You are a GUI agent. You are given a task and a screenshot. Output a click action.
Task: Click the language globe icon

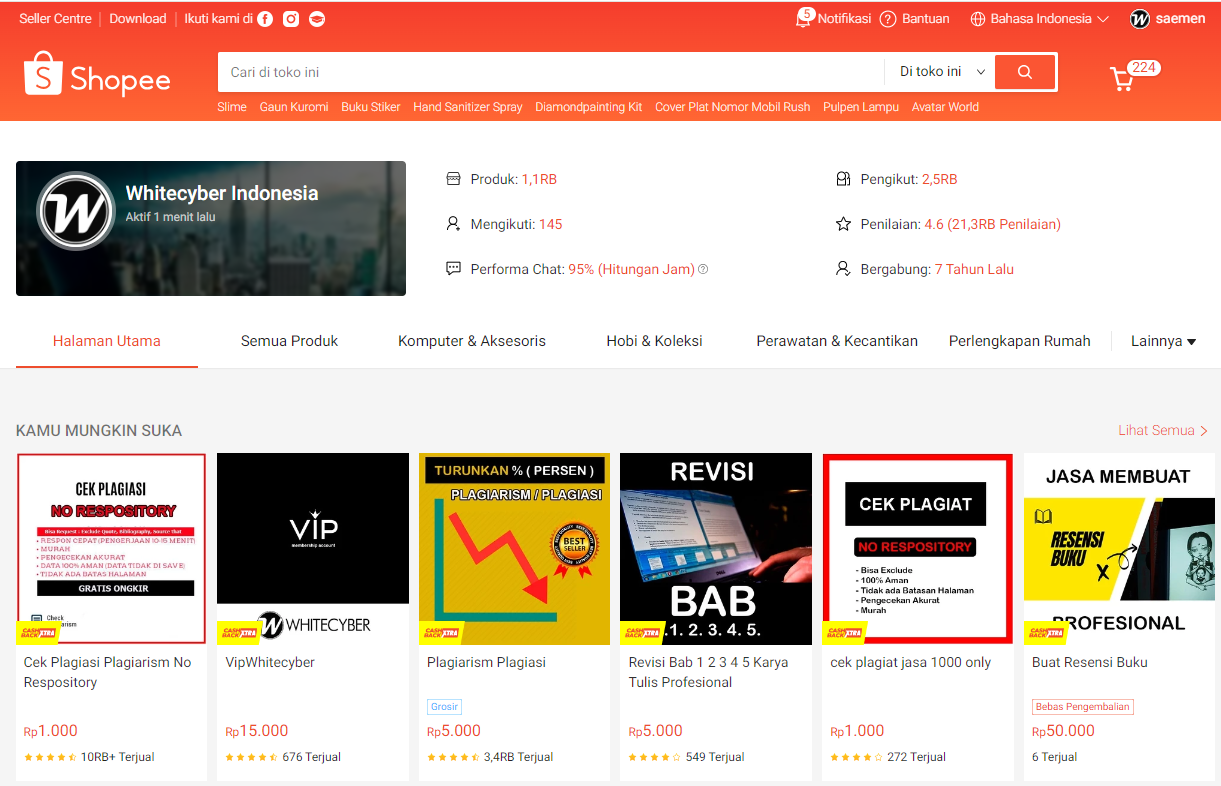tap(978, 19)
